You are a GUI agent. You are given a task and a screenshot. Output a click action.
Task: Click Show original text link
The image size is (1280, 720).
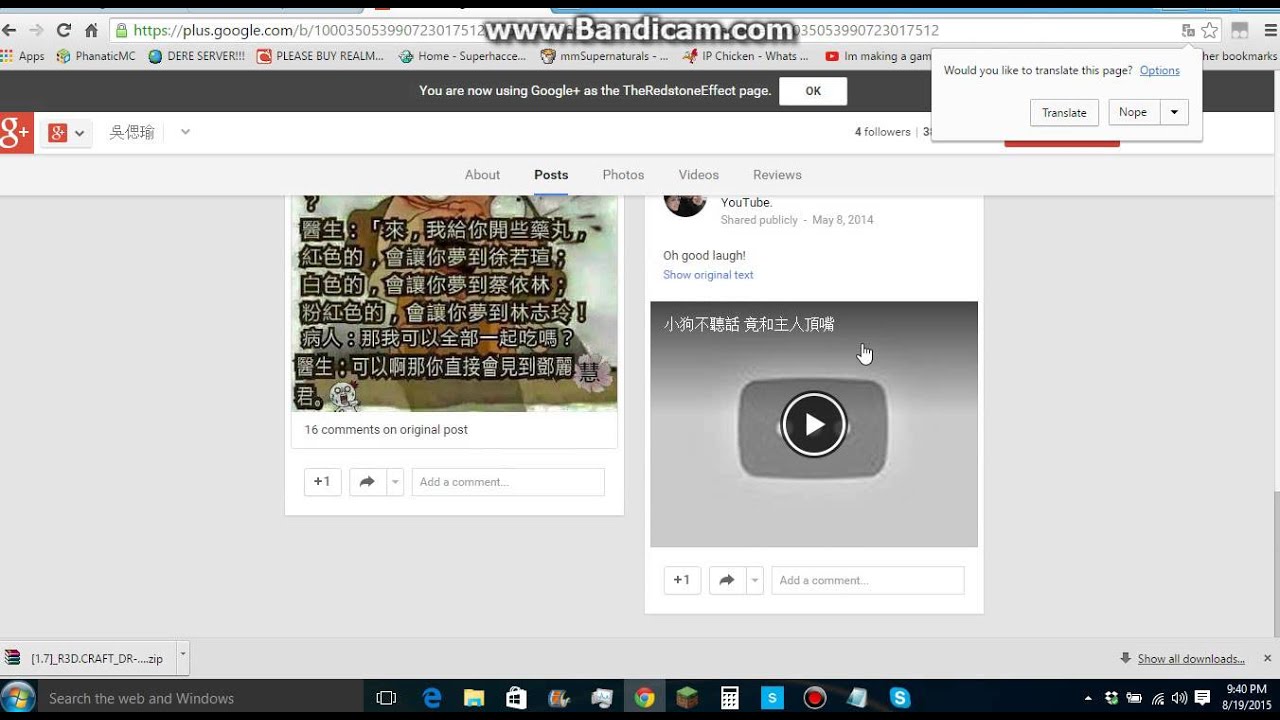708,275
